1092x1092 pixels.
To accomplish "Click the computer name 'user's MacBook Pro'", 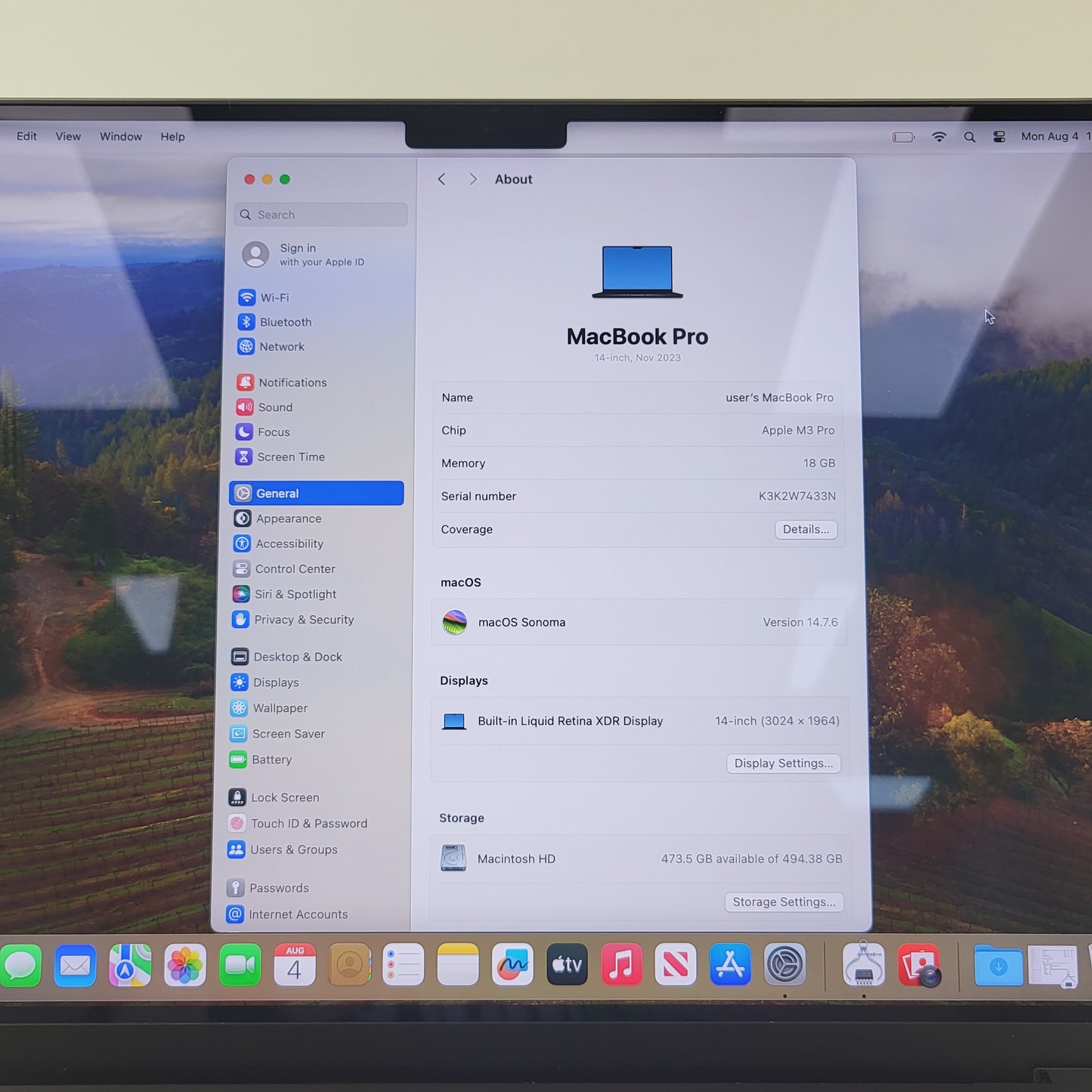I will 779,398.
